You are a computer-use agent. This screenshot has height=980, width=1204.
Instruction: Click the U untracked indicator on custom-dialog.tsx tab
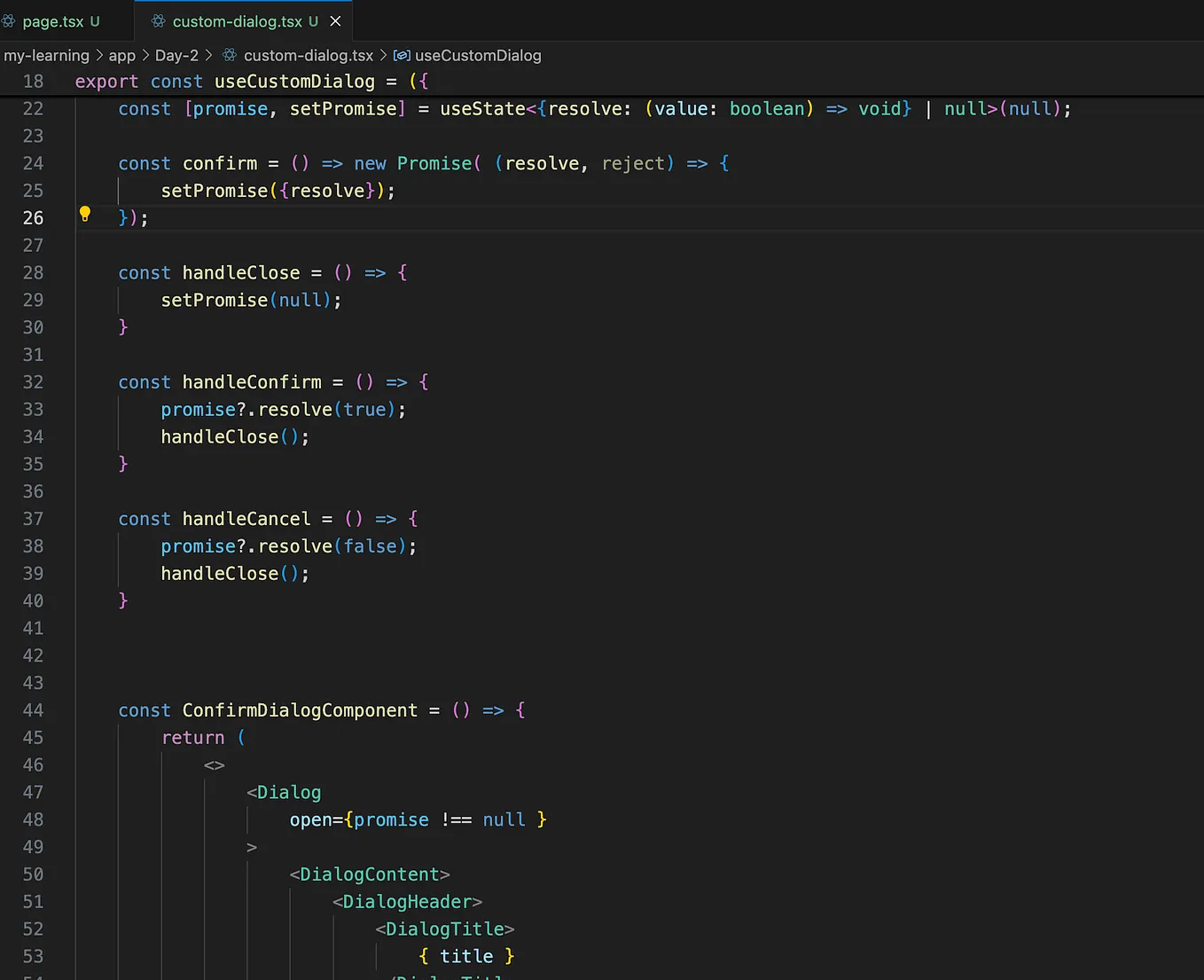point(316,20)
